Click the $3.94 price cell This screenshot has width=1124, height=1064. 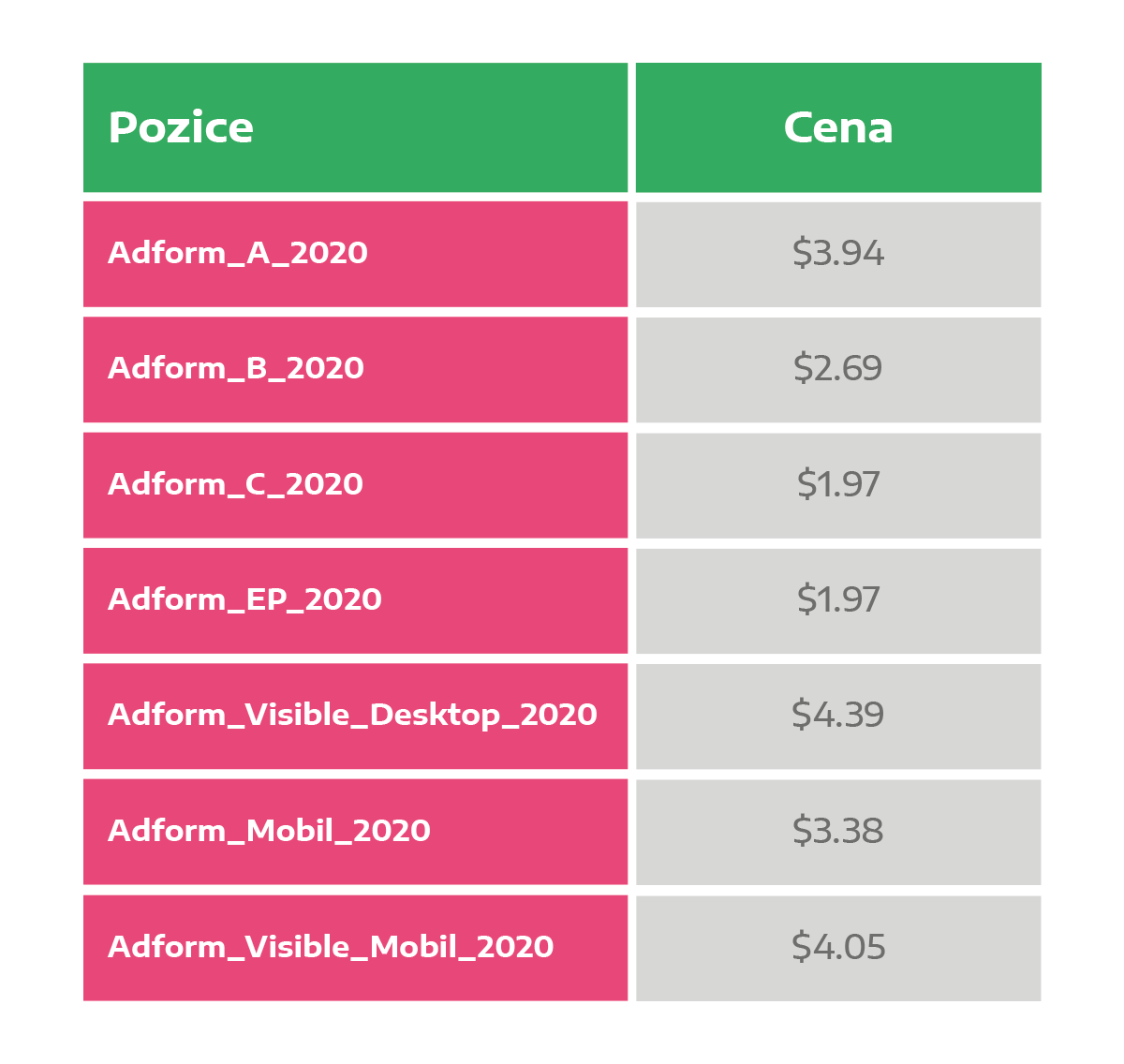click(x=838, y=254)
